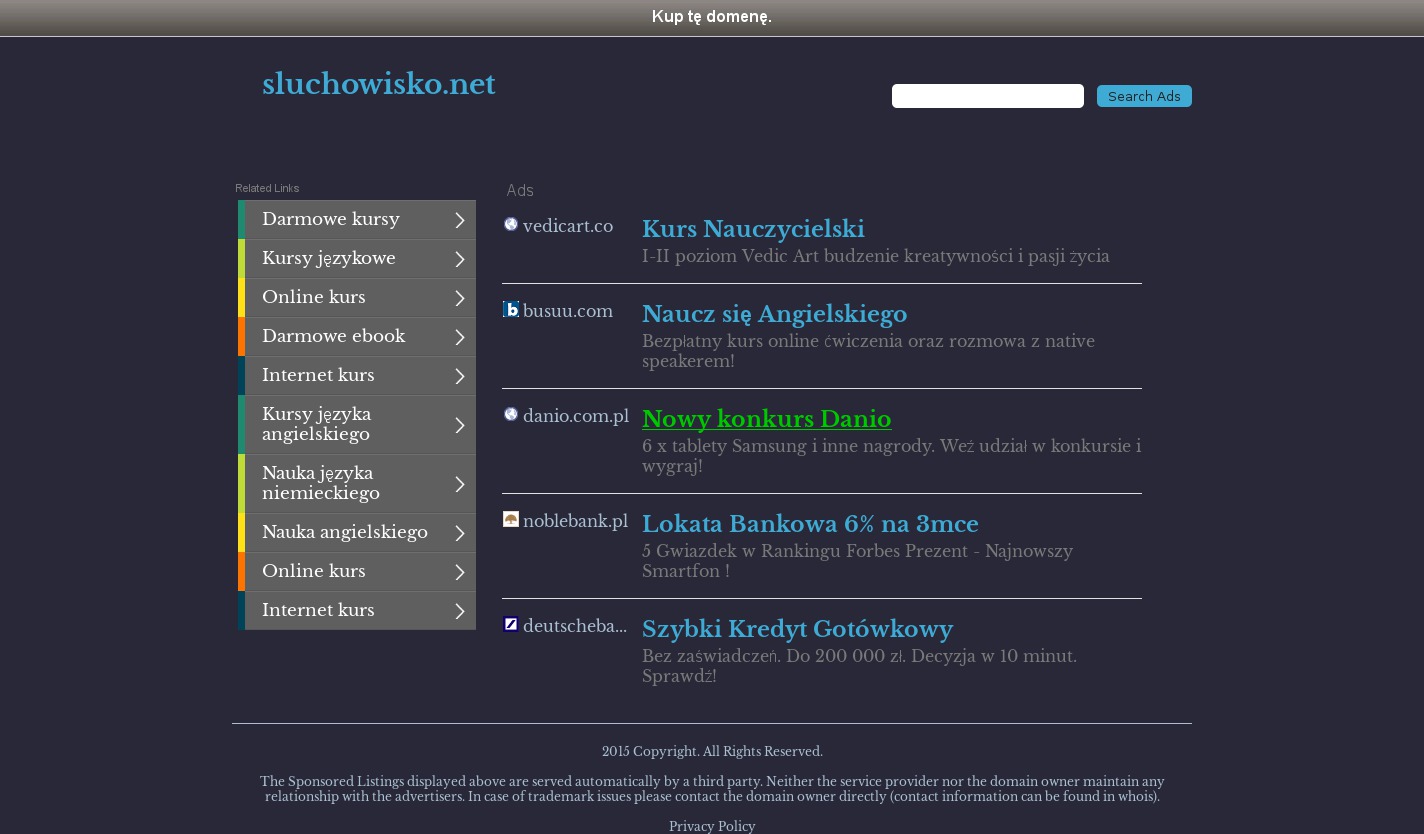Click the deutschebank favicon icon
This screenshot has width=1424, height=834.
pos(511,625)
